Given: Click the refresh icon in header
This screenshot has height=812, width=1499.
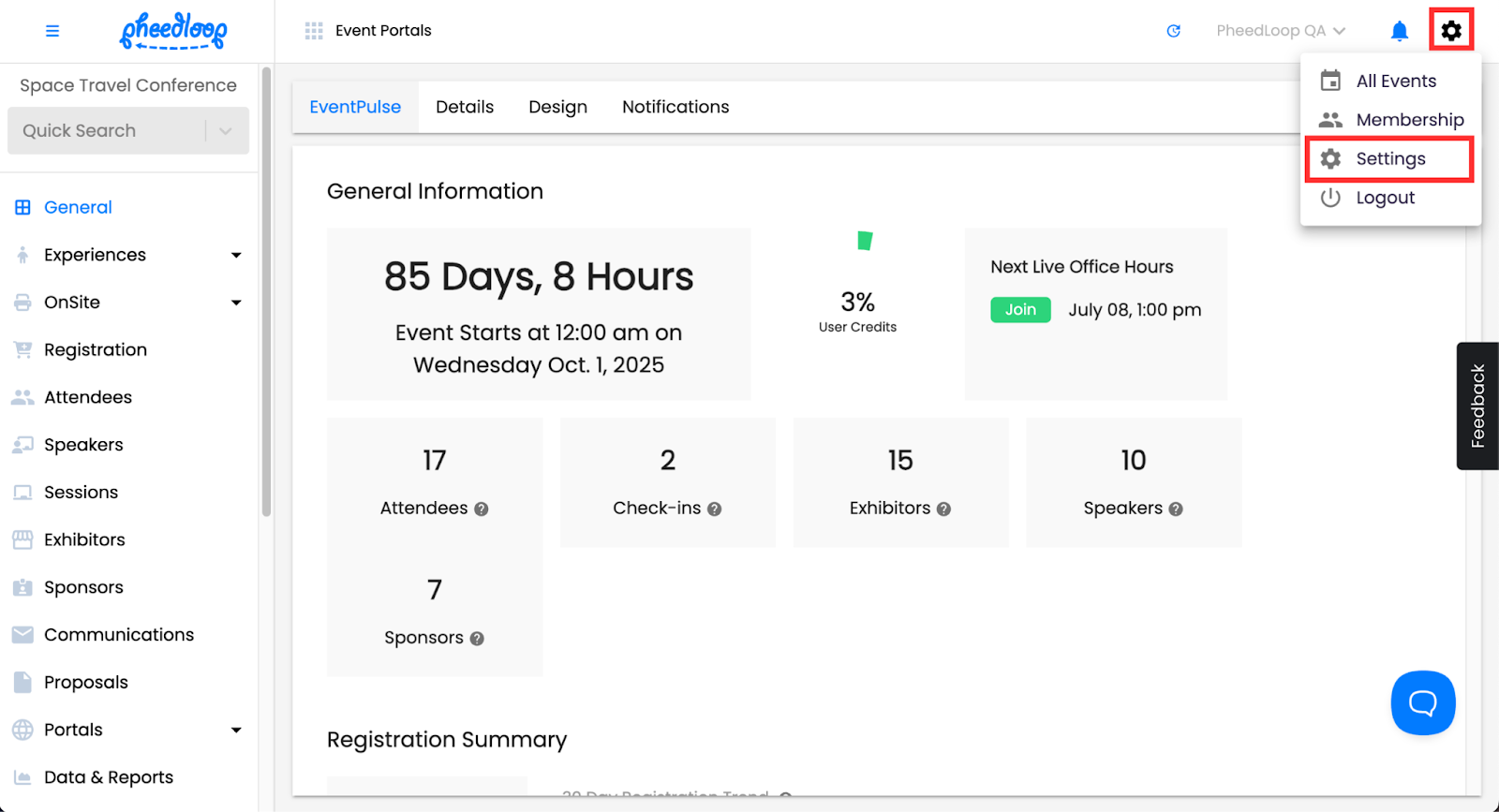Looking at the screenshot, I should click(1173, 31).
